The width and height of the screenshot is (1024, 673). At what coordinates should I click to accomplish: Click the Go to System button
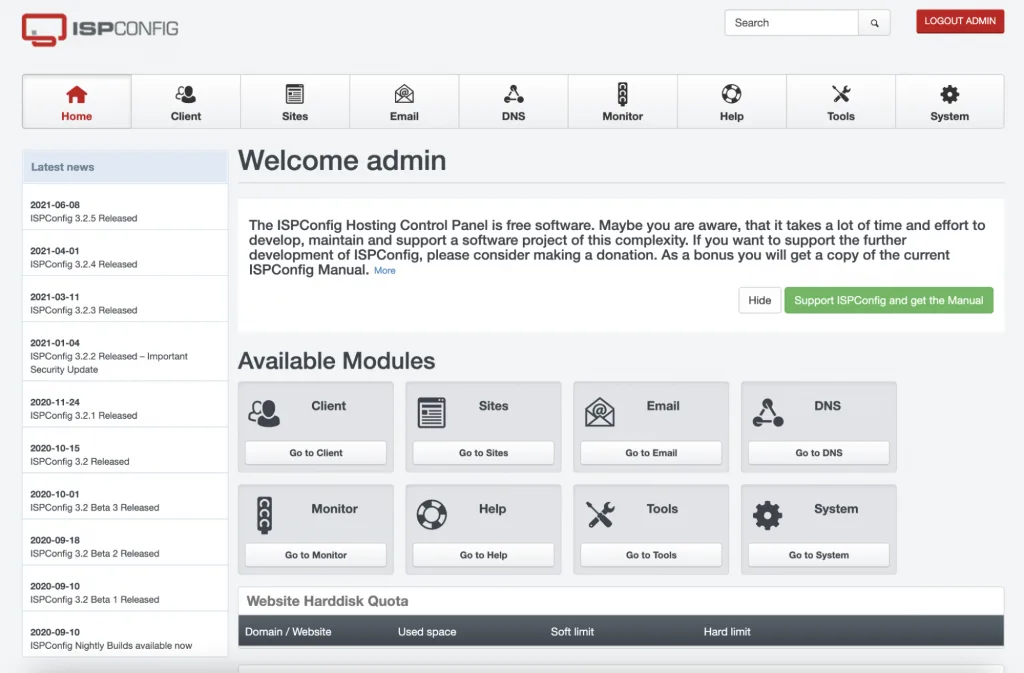pyautogui.click(x=819, y=555)
